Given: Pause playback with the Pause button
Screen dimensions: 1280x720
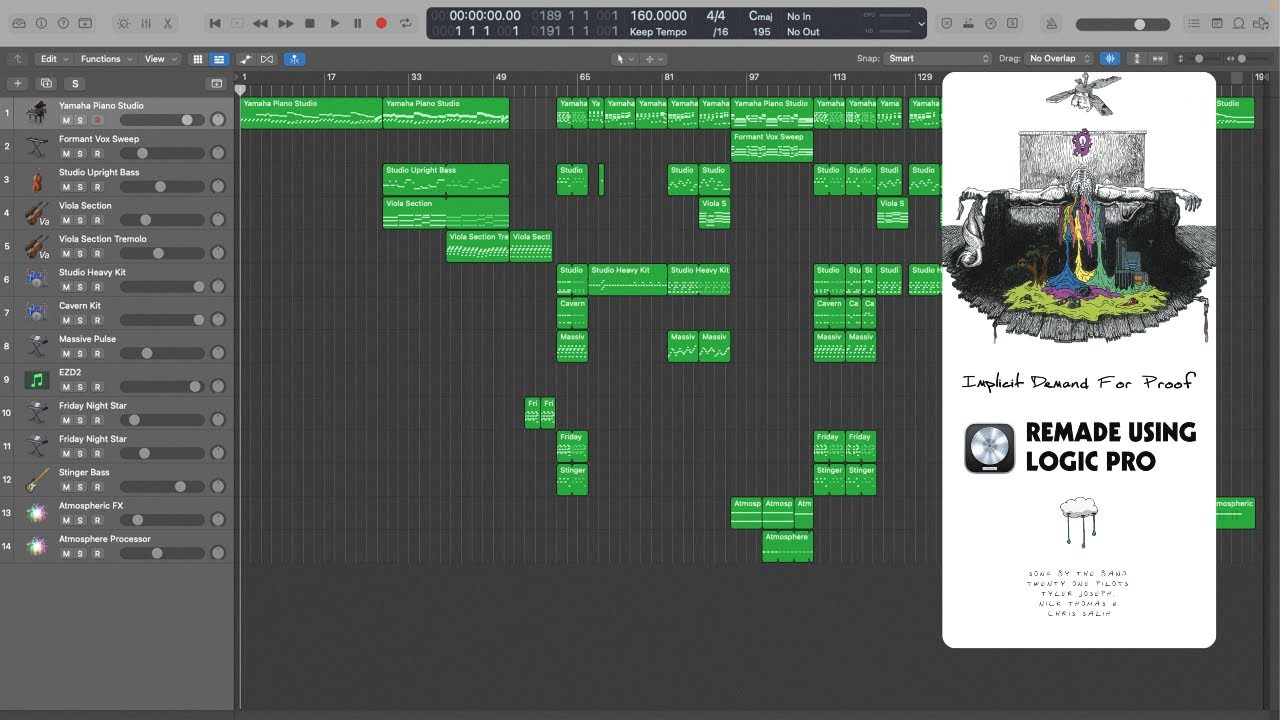Looking at the screenshot, I should tap(358, 23).
